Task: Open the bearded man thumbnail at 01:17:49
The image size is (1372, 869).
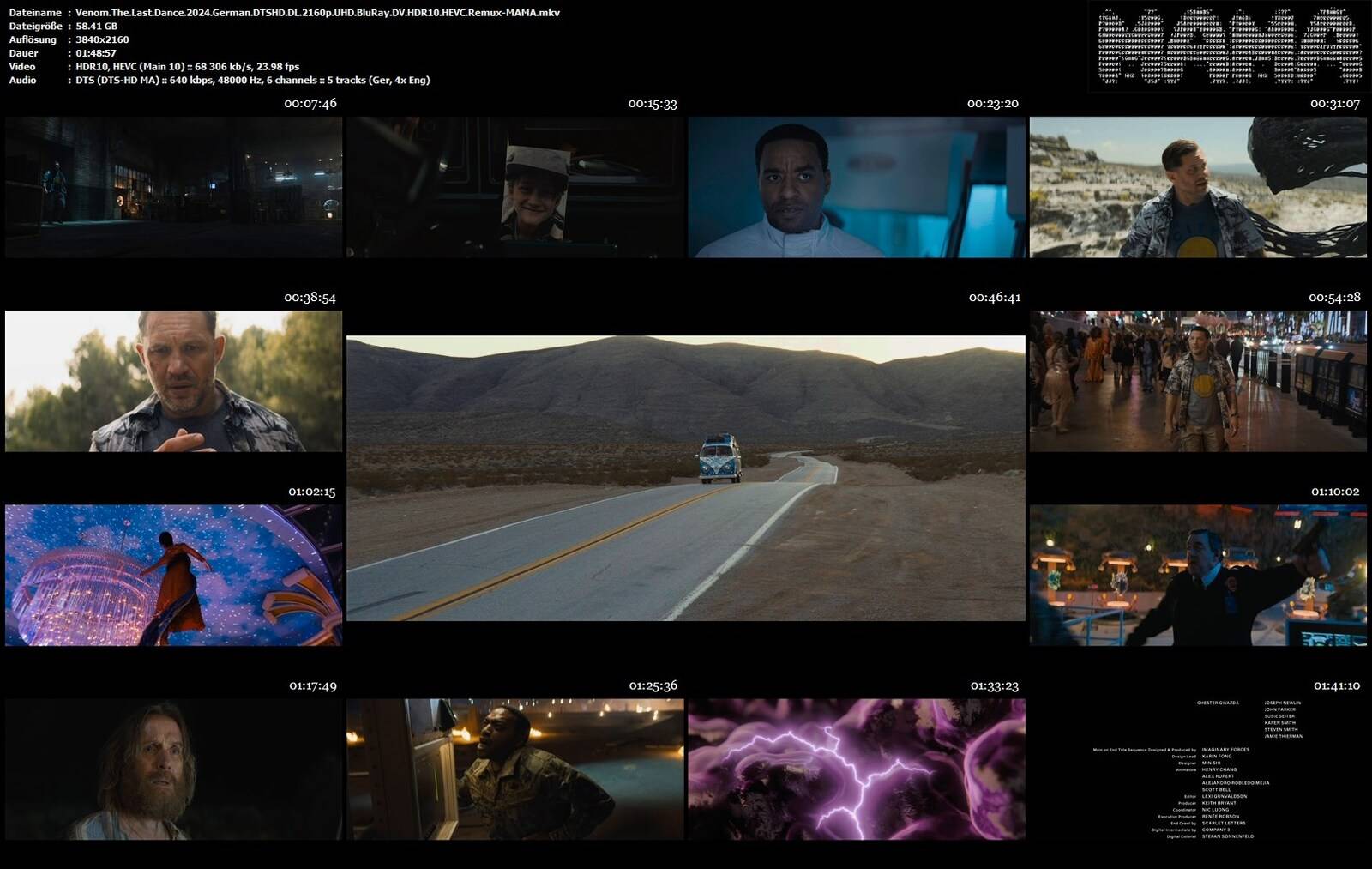Action: coord(173,769)
